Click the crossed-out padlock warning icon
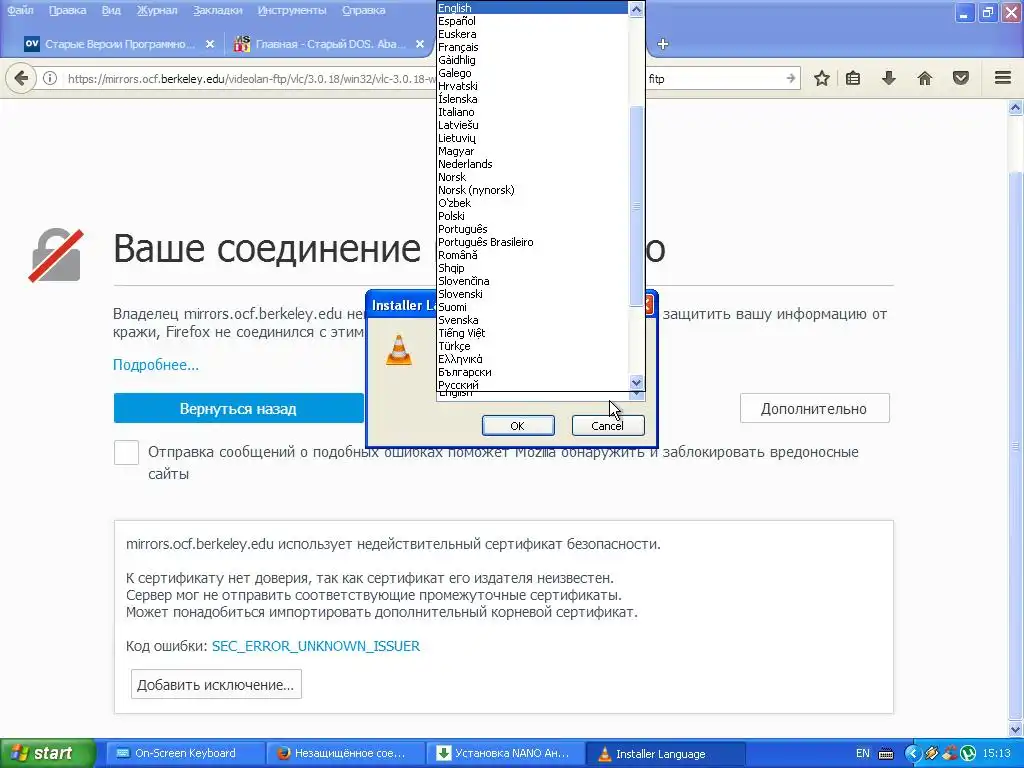The height and width of the screenshot is (768, 1024). 56,255
